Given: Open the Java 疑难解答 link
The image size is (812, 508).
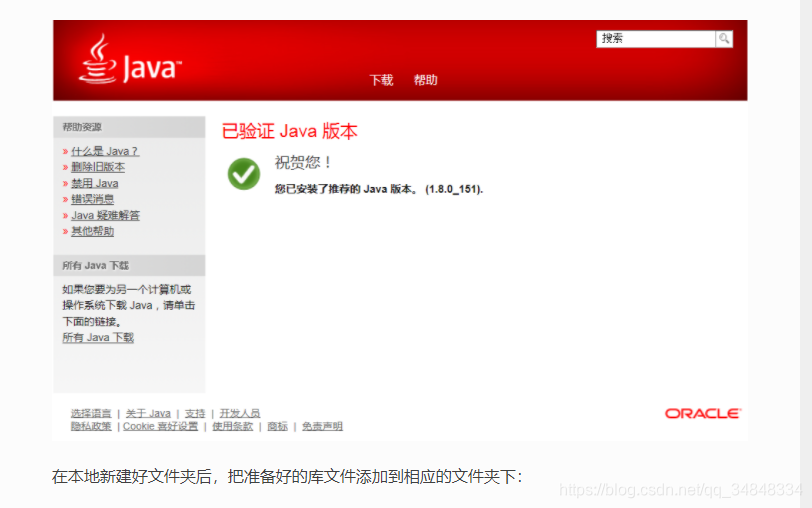Looking at the screenshot, I should [x=106, y=215].
